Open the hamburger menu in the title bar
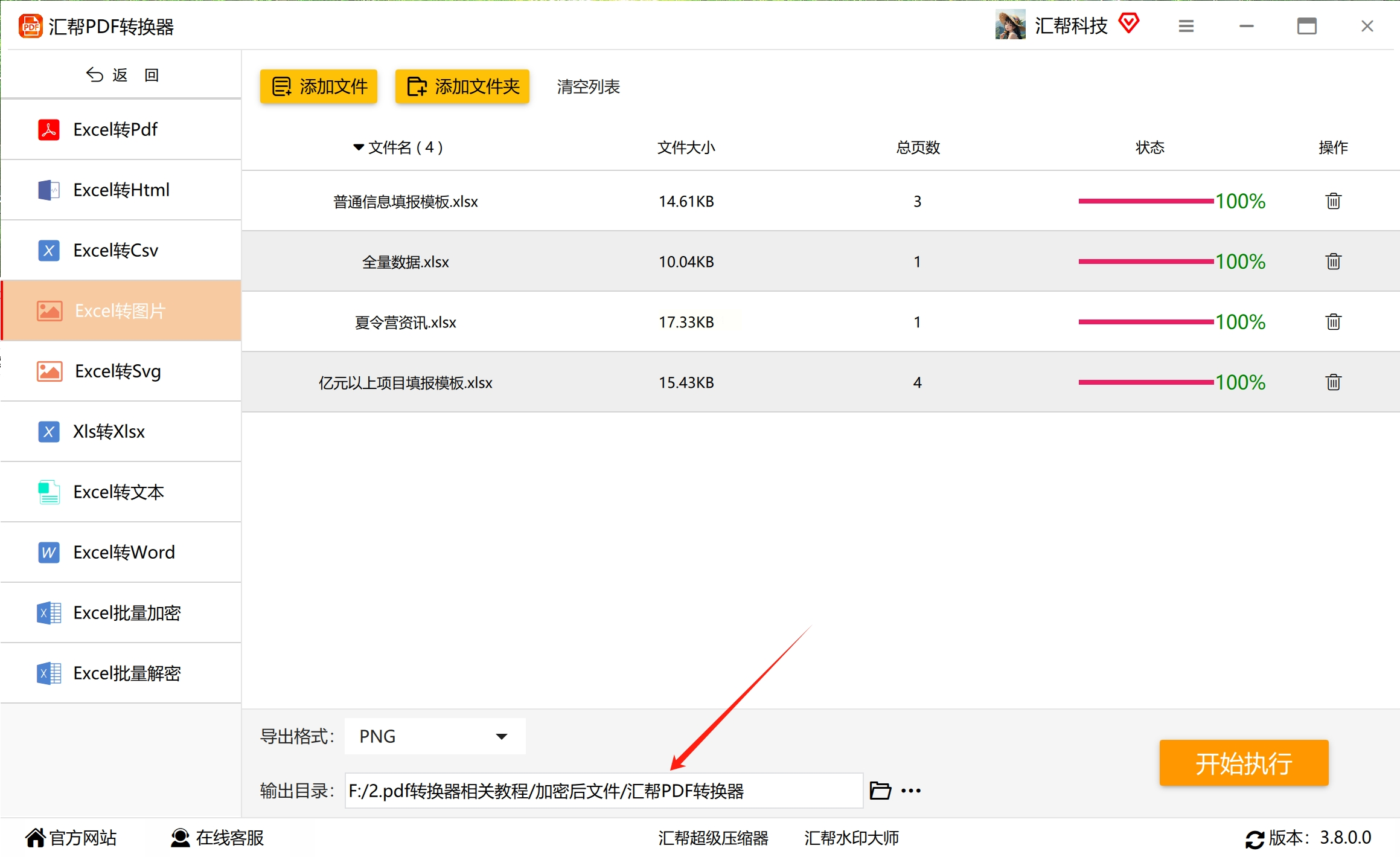 [1186, 26]
